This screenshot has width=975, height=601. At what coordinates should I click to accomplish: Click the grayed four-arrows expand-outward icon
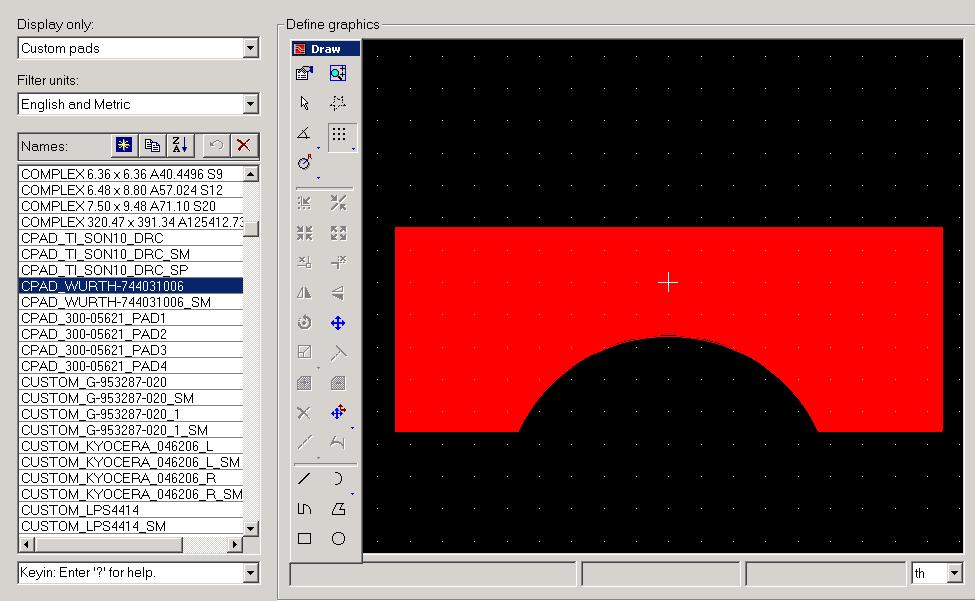[338, 233]
